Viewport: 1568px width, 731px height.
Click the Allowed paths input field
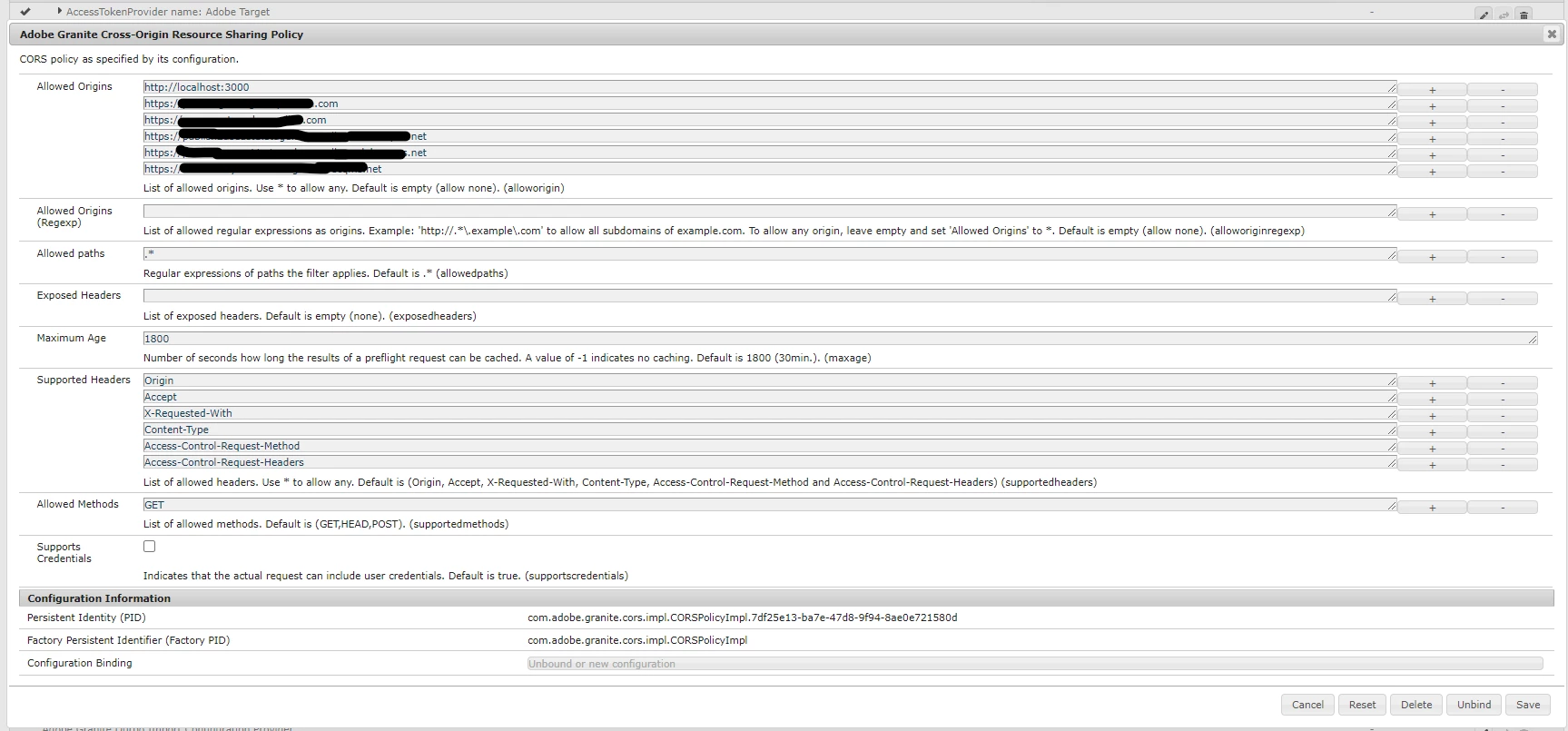(770, 254)
